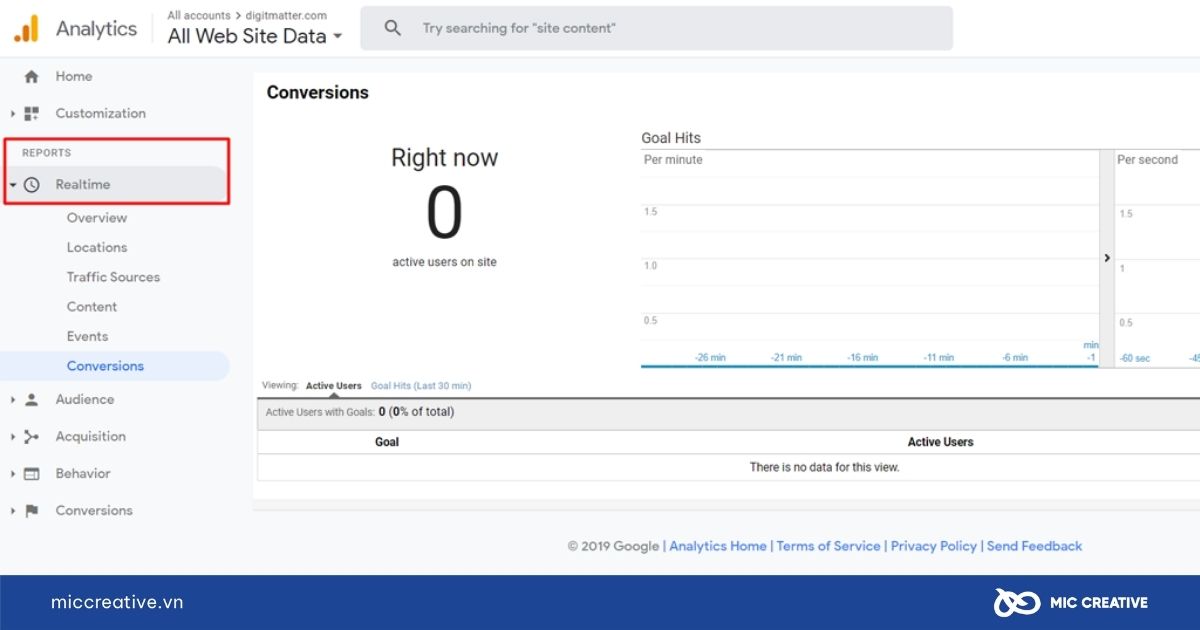This screenshot has width=1200, height=630.
Task: Expand the Audience section arrow
Action: pos(13,400)
